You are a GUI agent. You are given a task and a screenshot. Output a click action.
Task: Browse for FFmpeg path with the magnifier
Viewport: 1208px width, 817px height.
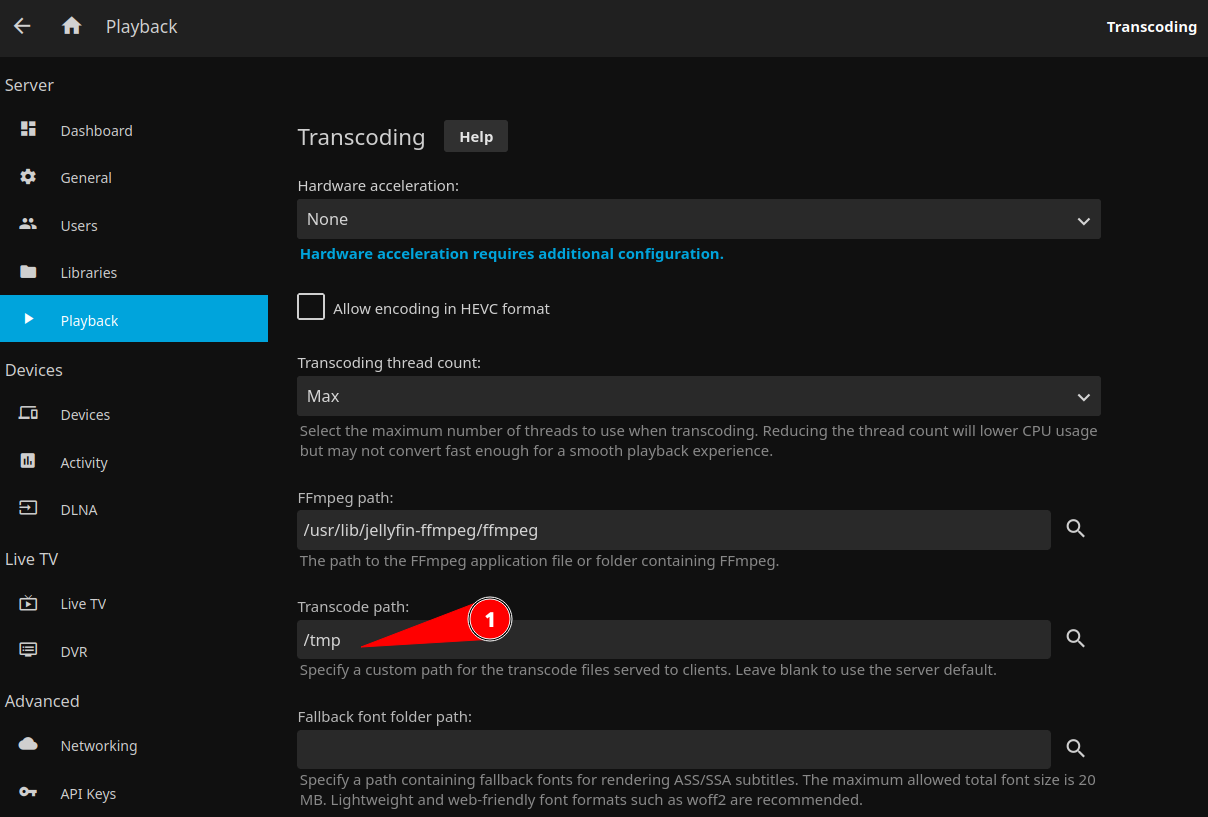[x=1075, y=529]
